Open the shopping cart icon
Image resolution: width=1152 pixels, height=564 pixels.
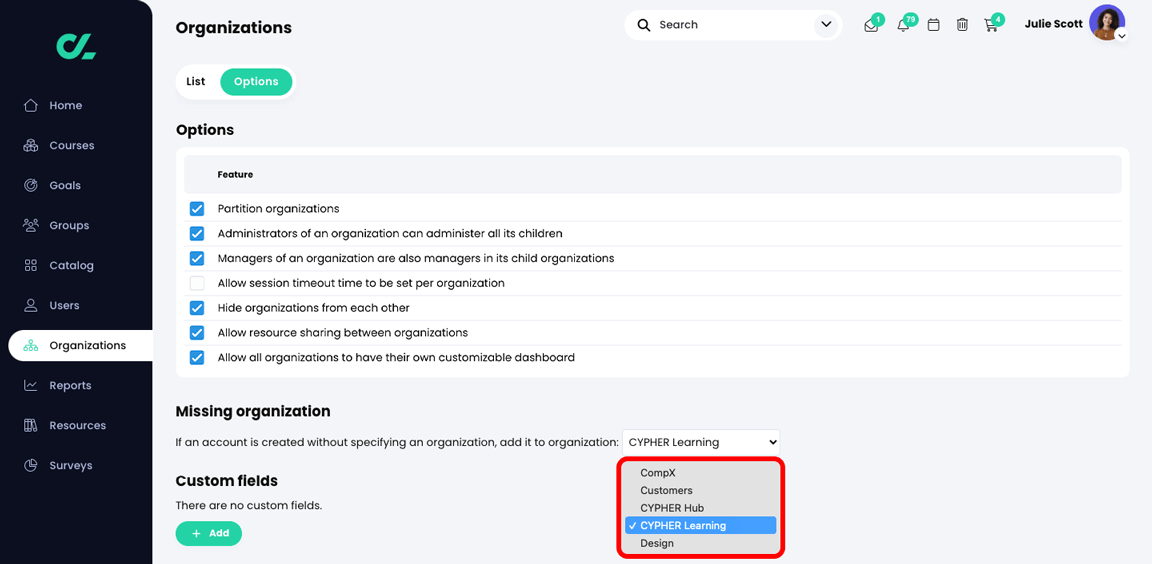point(990,26)
